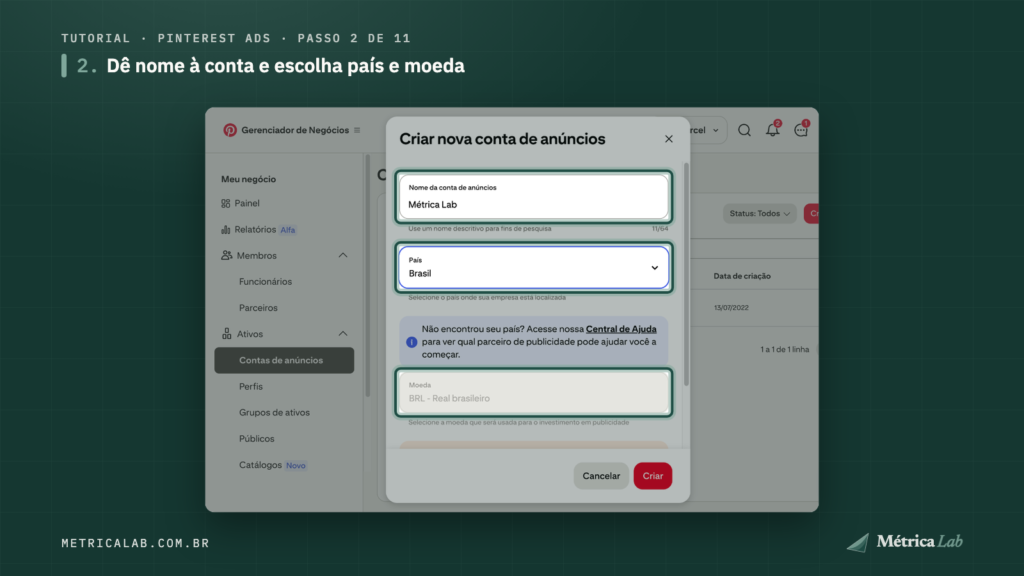Image resolution: width=1024 pixels, height=576 pixels.
Task: Click the Painel grid icon
Action: tap(226, 203)
